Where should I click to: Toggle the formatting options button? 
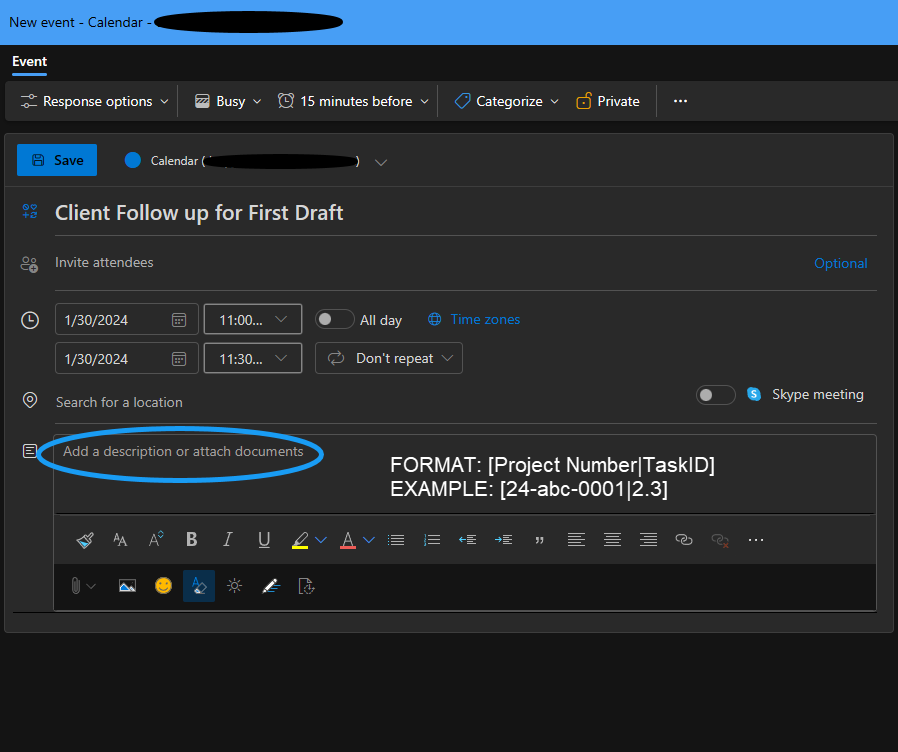(x=199, y=586)
